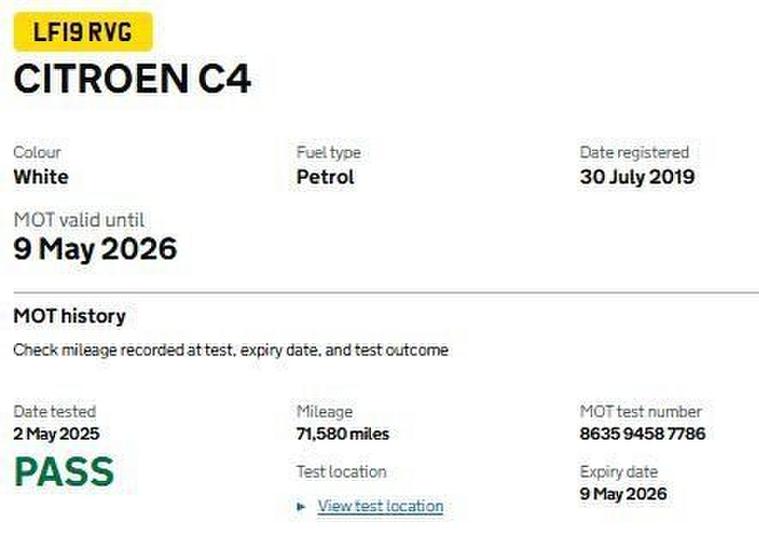
Task: Select the MOT history heading
Action: point(69,316)
